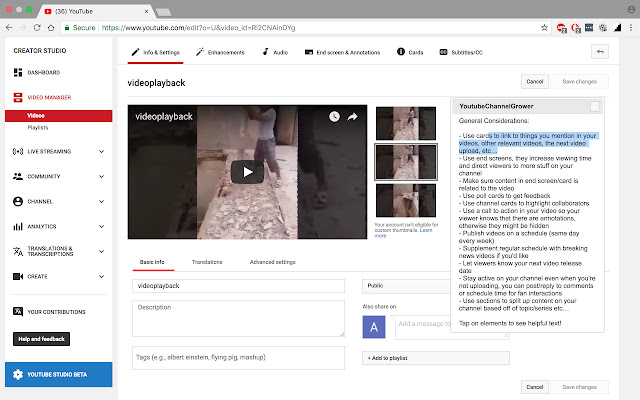The width and height of the screenshot is (640, 400).
Task: Select the first video thumbnail option
Action: (406, 123)
